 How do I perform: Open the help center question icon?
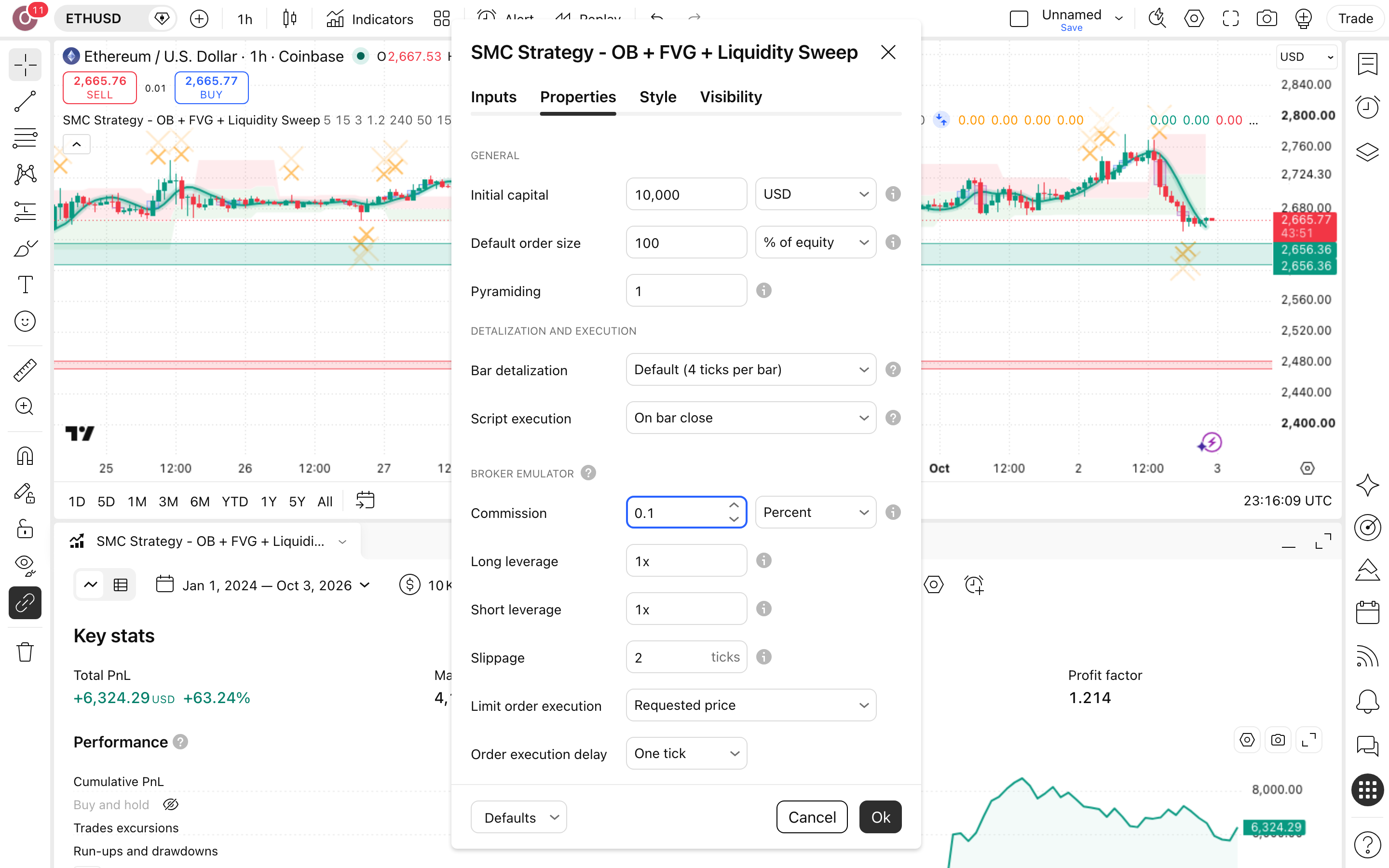[1367, 844]
